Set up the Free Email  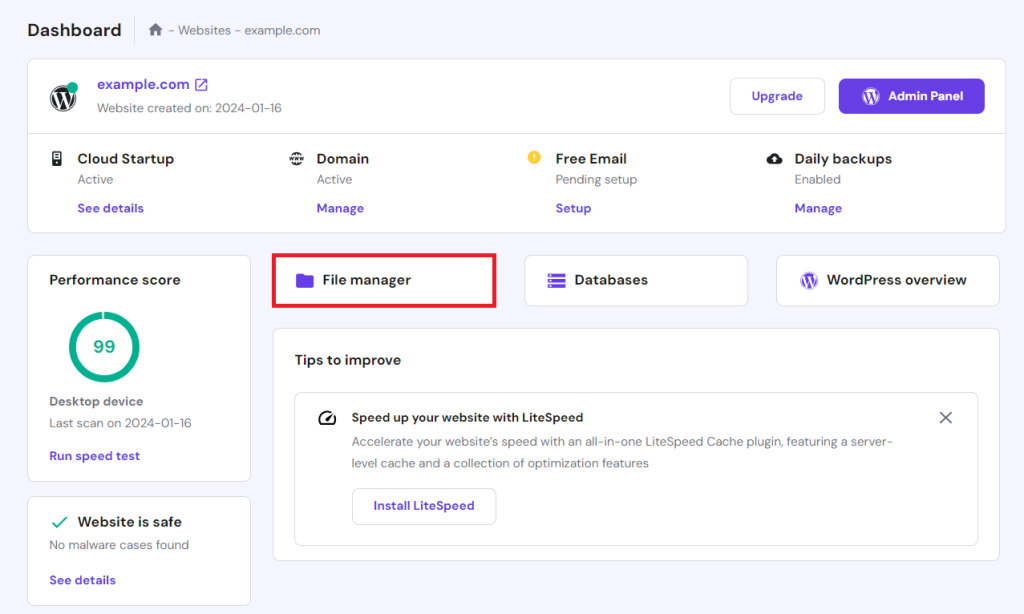coord(573,208)
